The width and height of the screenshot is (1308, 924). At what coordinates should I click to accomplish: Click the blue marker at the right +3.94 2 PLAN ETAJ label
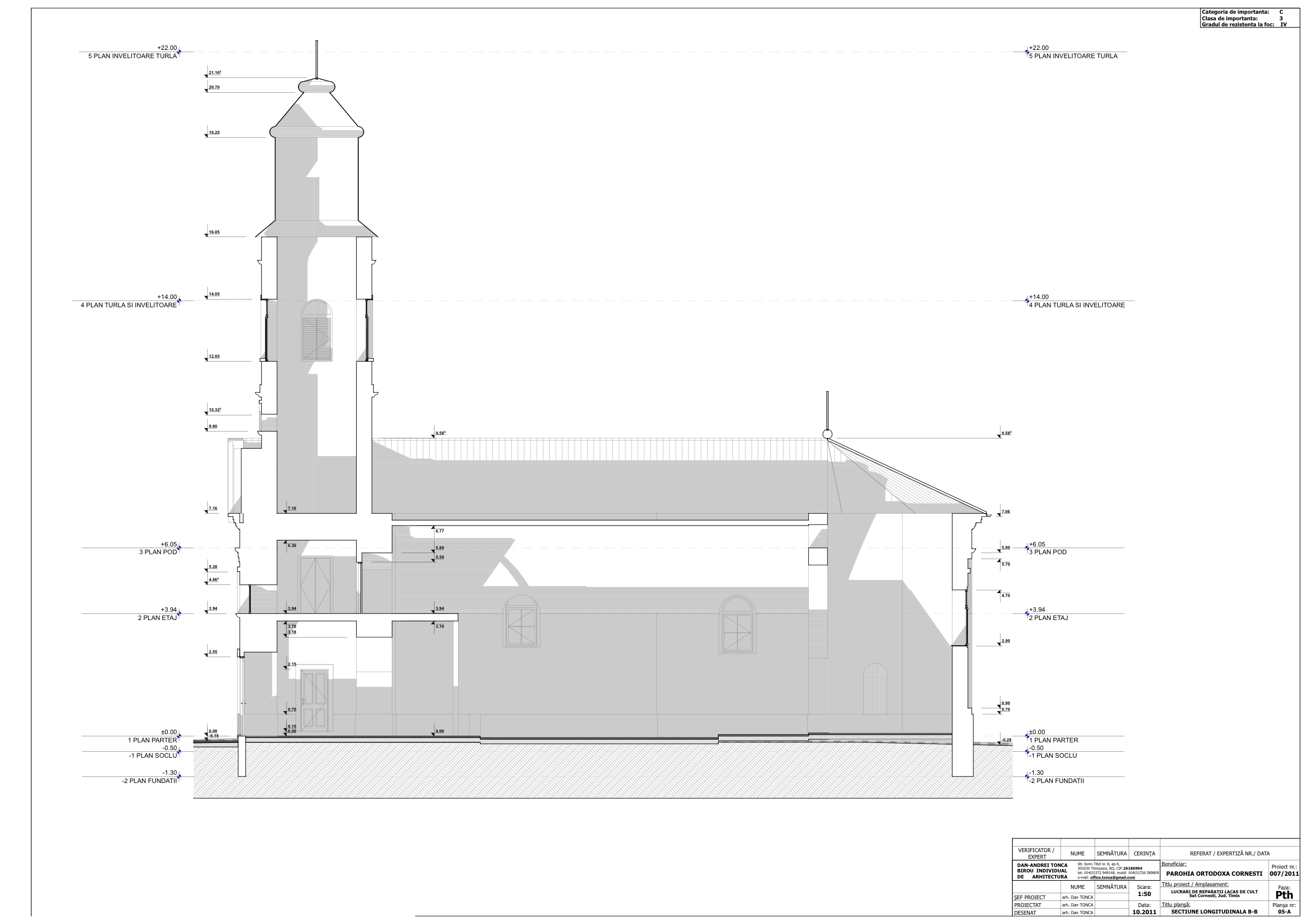[x=1027, y=613]
